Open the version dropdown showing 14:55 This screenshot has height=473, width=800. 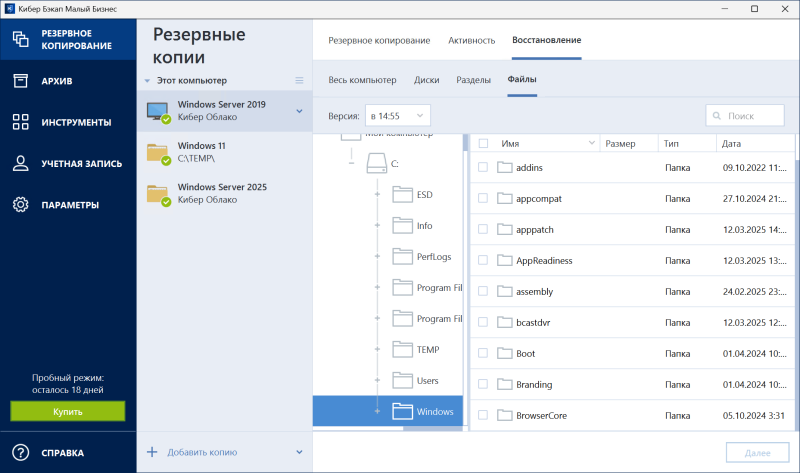point(397,116)
